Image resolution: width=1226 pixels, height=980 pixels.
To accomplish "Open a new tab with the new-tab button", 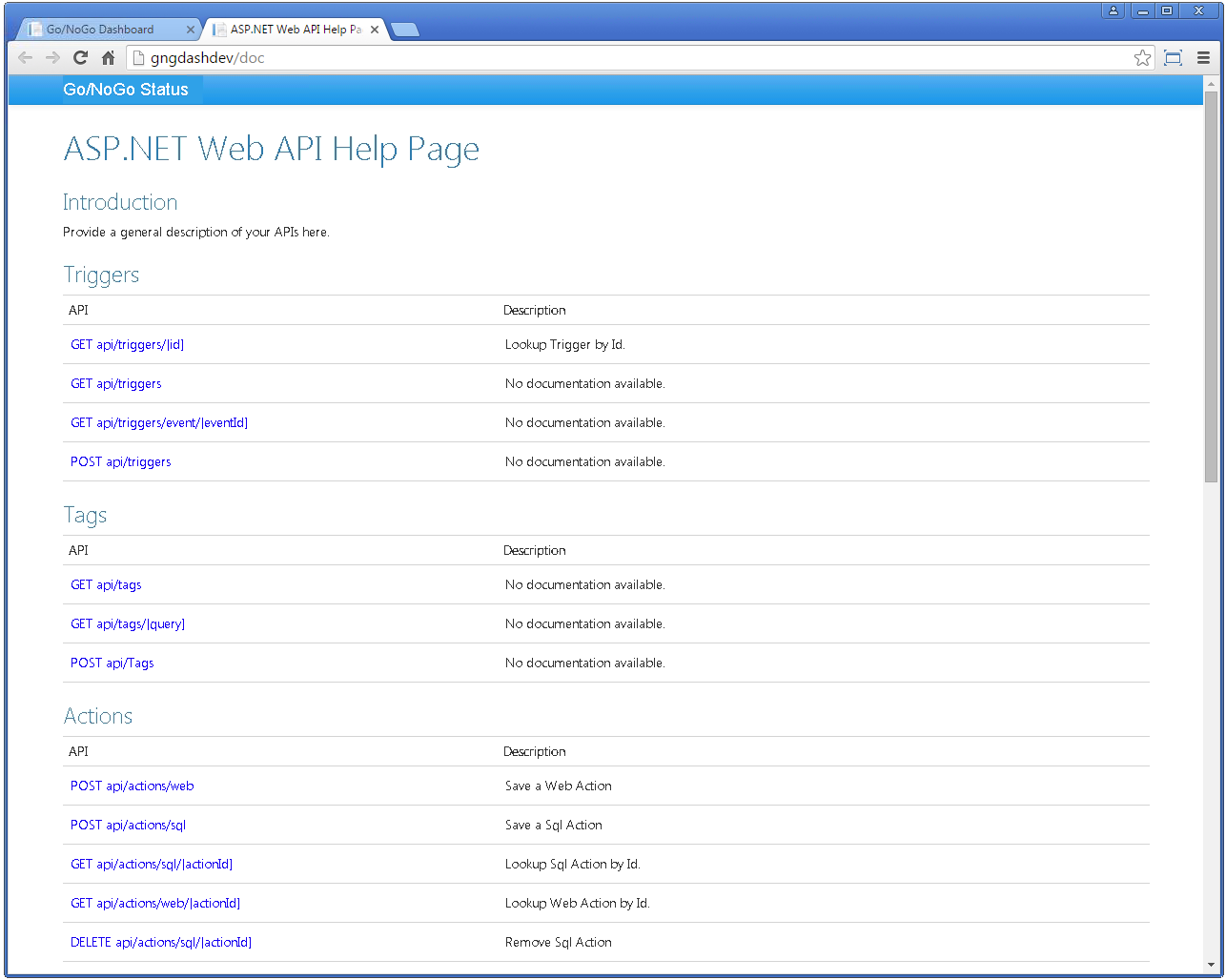I will 405,30.
